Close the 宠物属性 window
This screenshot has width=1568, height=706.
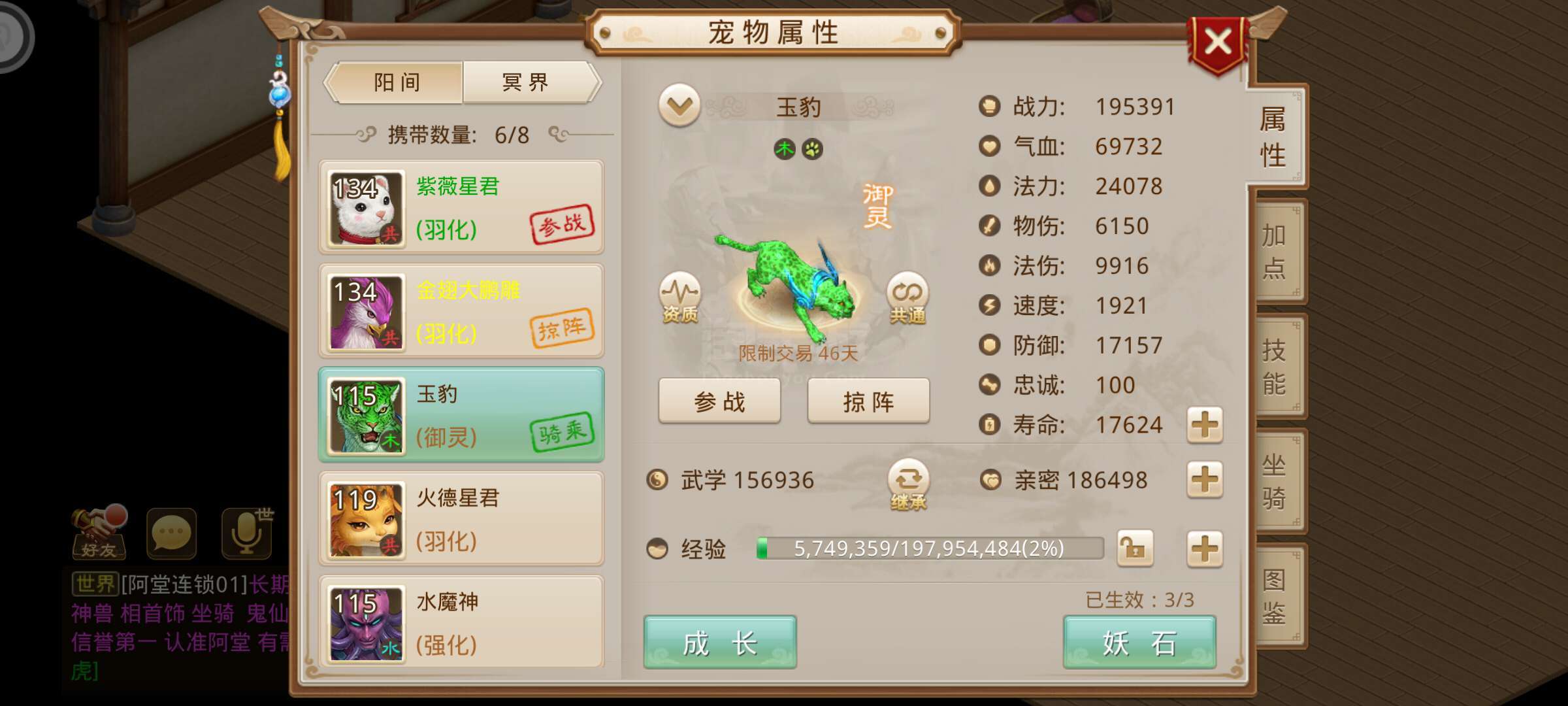coord(1218,43)
